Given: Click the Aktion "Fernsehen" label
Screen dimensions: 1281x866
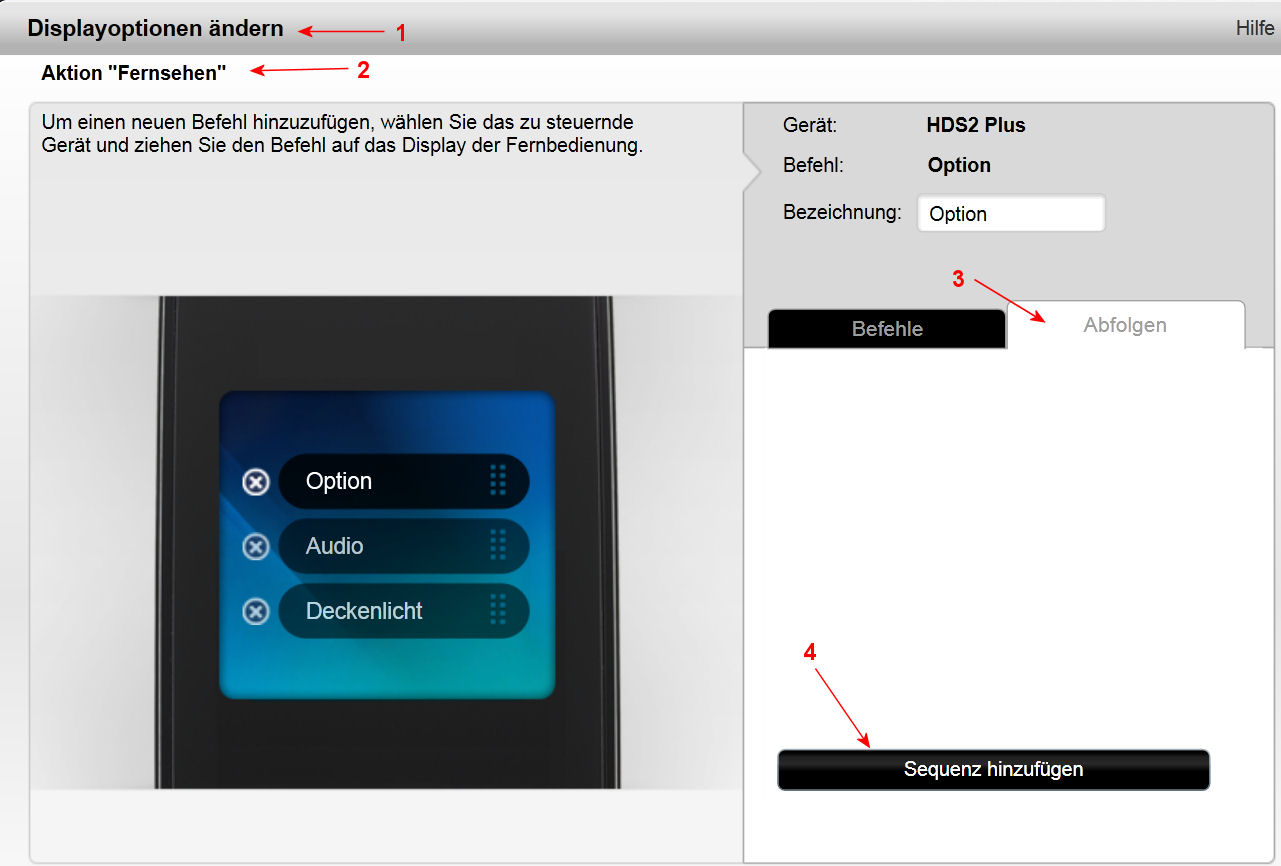Looking at the screenshot, I should 134,73.
